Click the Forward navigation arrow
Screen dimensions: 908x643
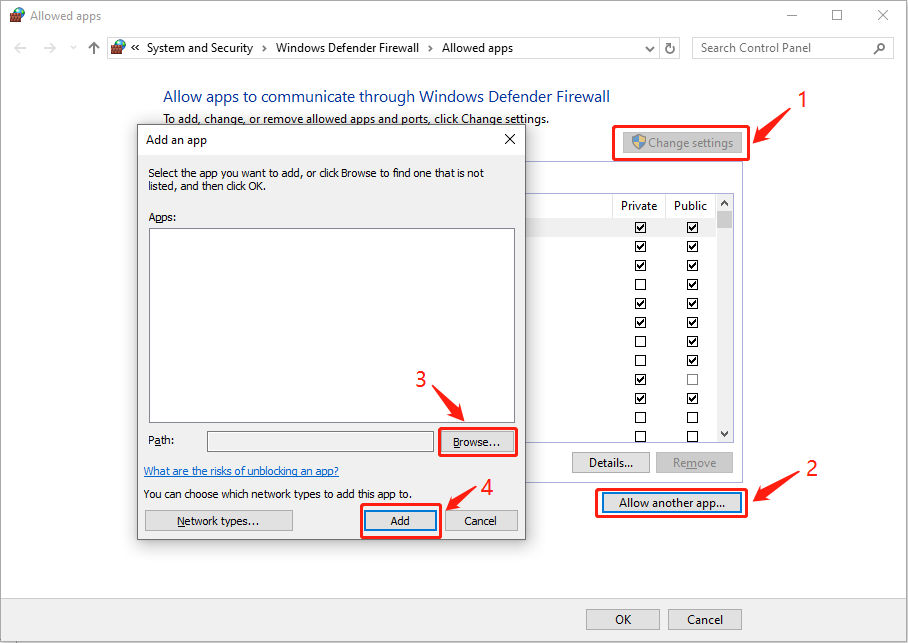tap(50, 48)
